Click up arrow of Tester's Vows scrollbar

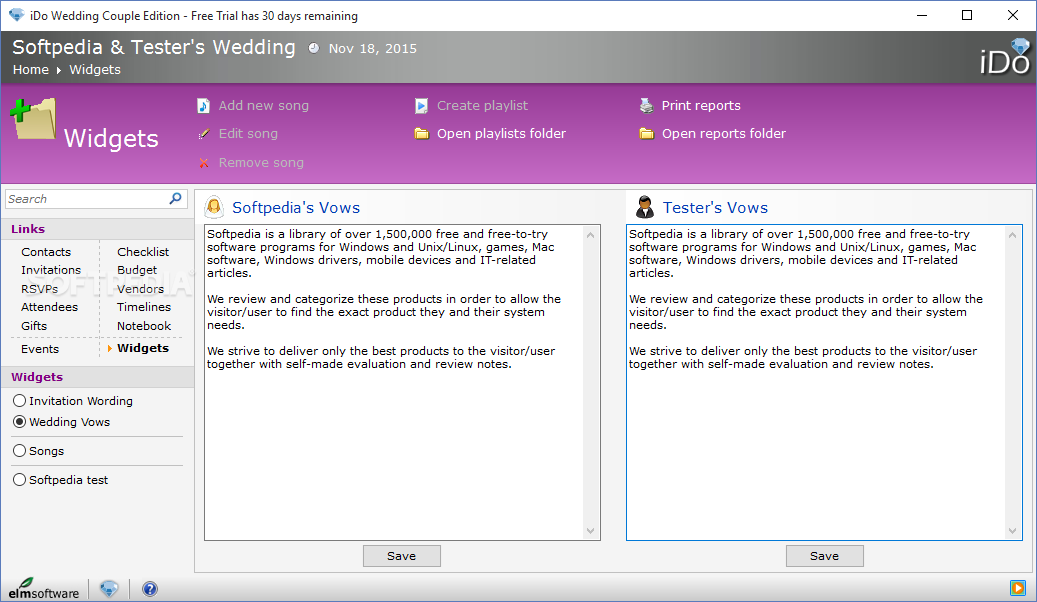coord(1013,235)
